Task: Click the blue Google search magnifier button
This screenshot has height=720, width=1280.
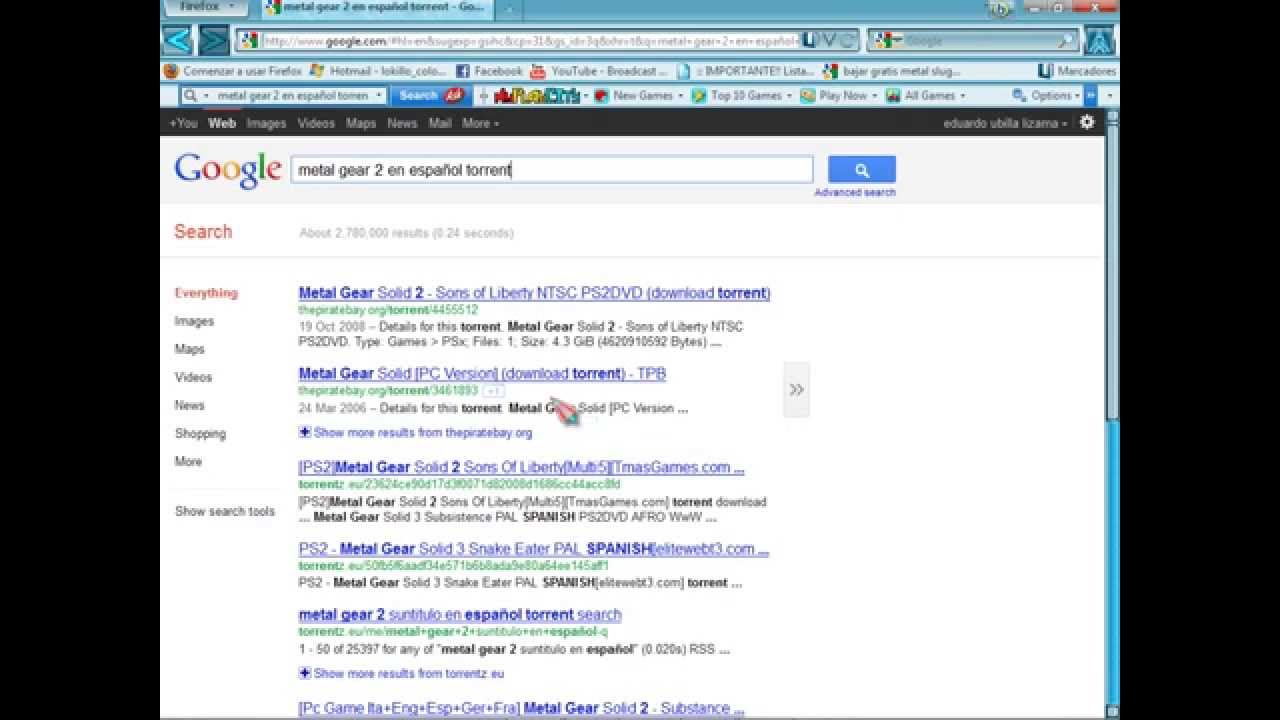Action: [x=862, y=170]
